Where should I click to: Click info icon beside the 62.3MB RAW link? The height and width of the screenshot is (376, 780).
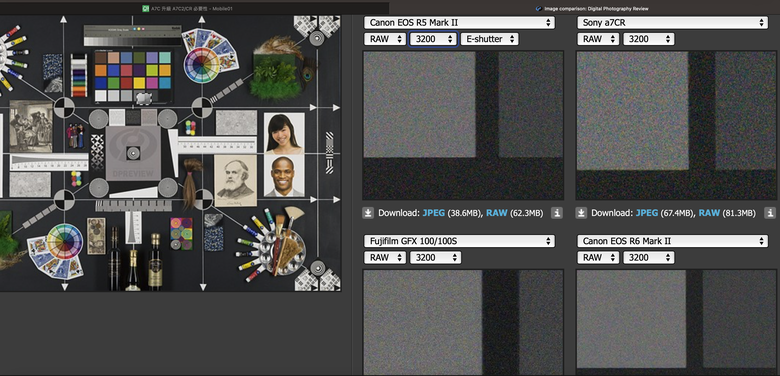click(557, 213)
